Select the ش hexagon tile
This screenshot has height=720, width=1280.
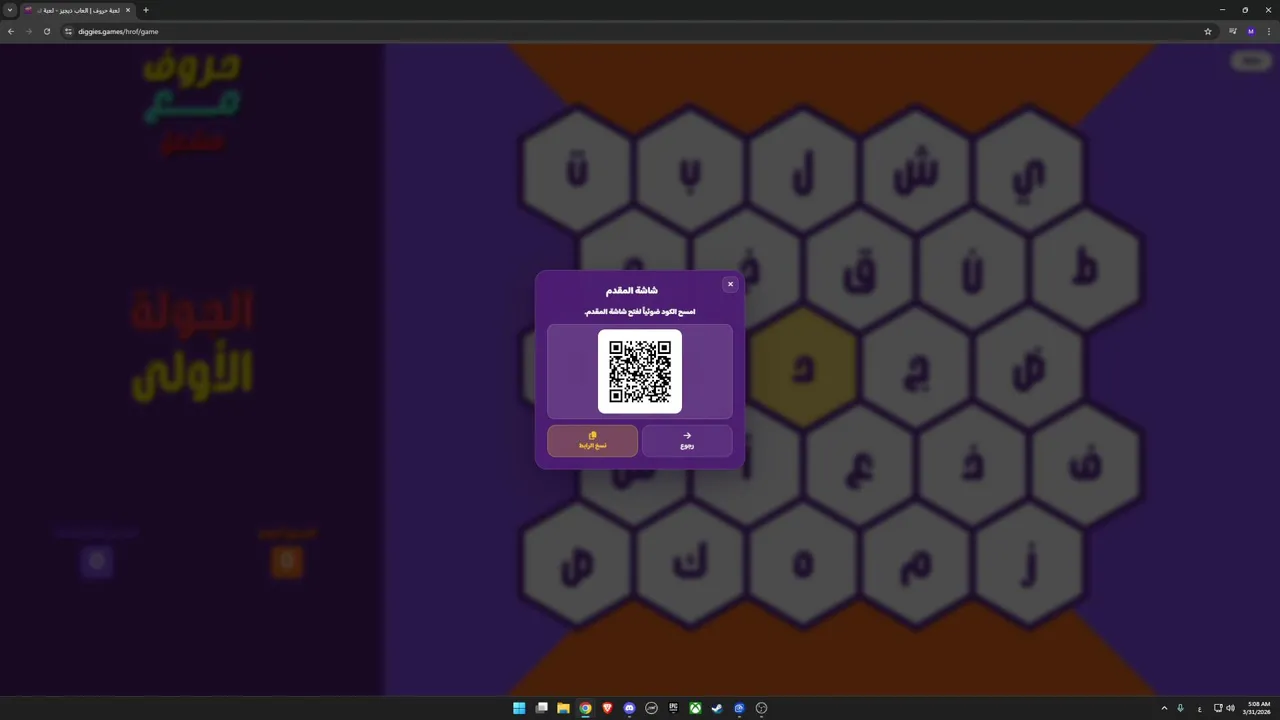pyautogui.click(x=916, y=172)
